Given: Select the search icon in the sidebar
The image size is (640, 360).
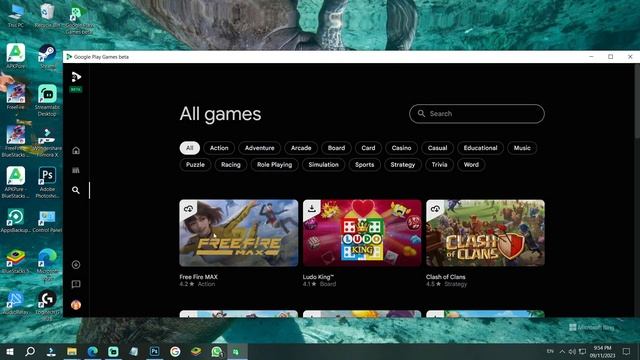Looking at the screenshot, I should 76,190.
